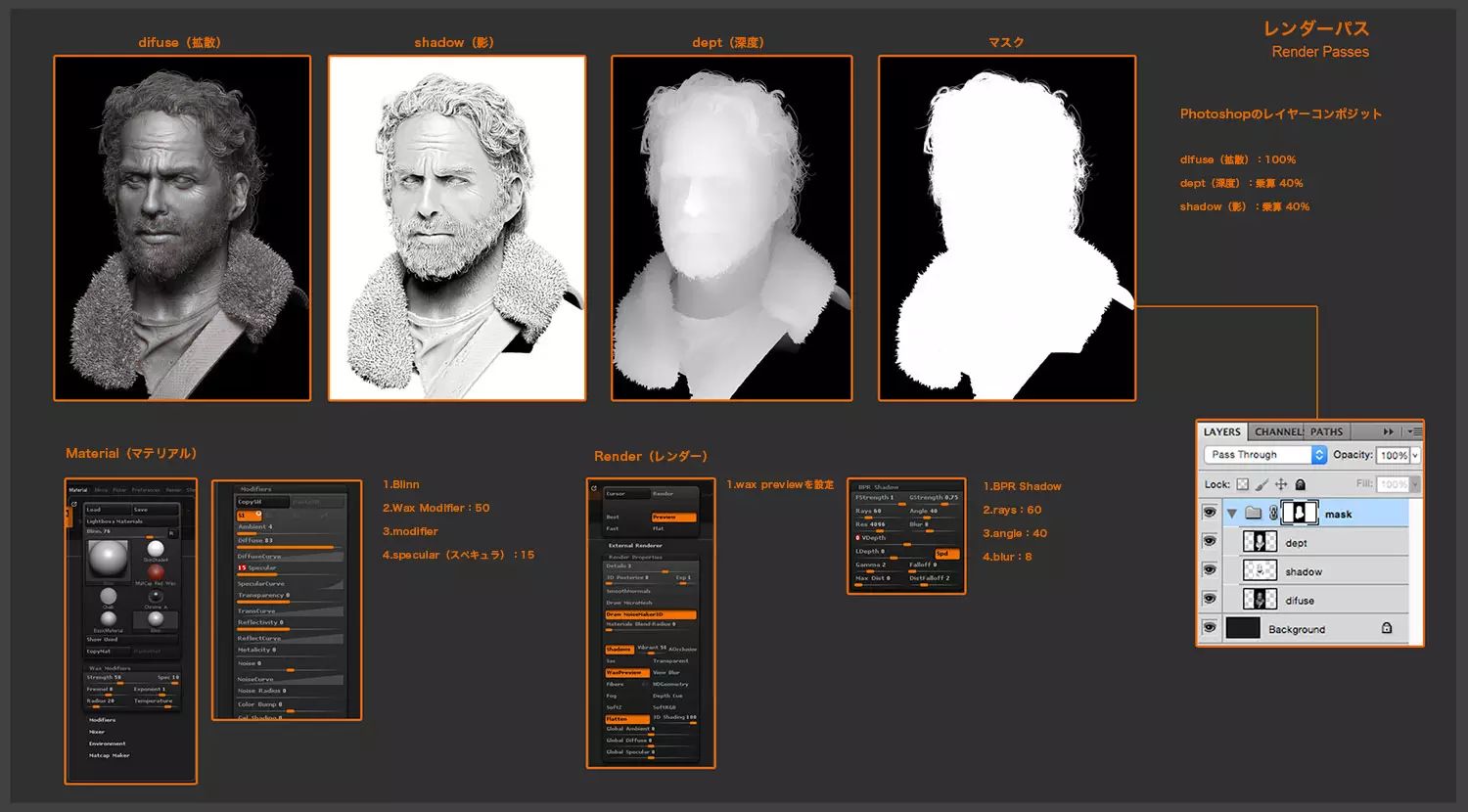
Task: Select the Background layer thumbnail
Action: [1243, 628]
